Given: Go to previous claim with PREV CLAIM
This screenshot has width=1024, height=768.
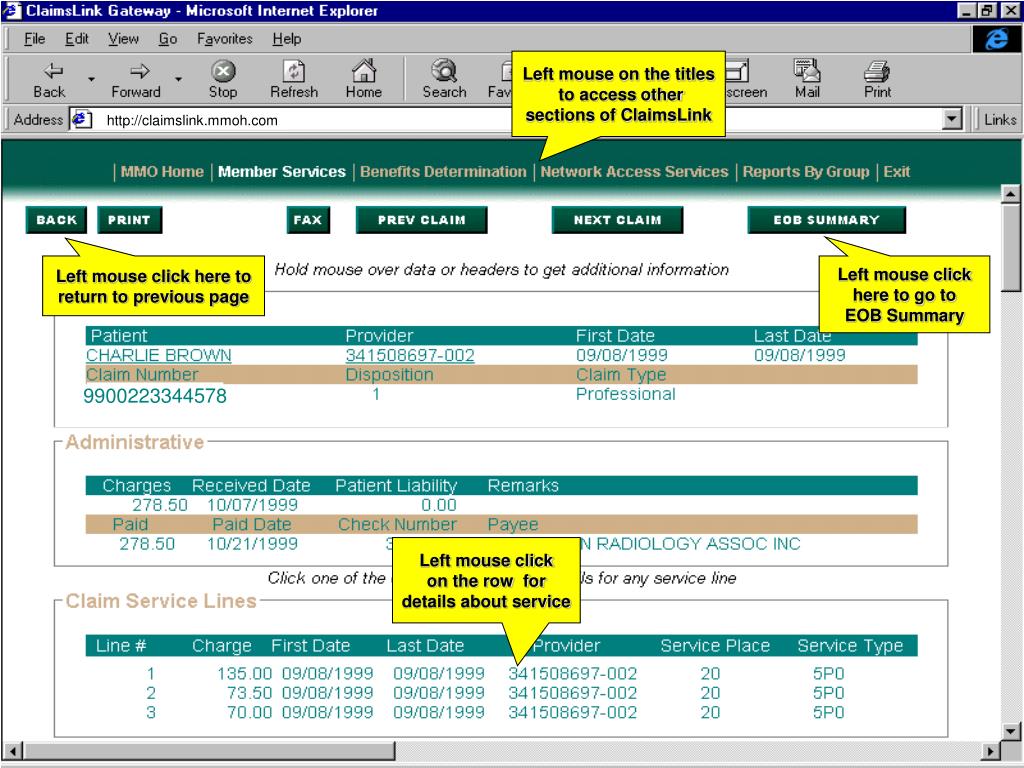Looking at the screenshot, I should coord(421,220).
